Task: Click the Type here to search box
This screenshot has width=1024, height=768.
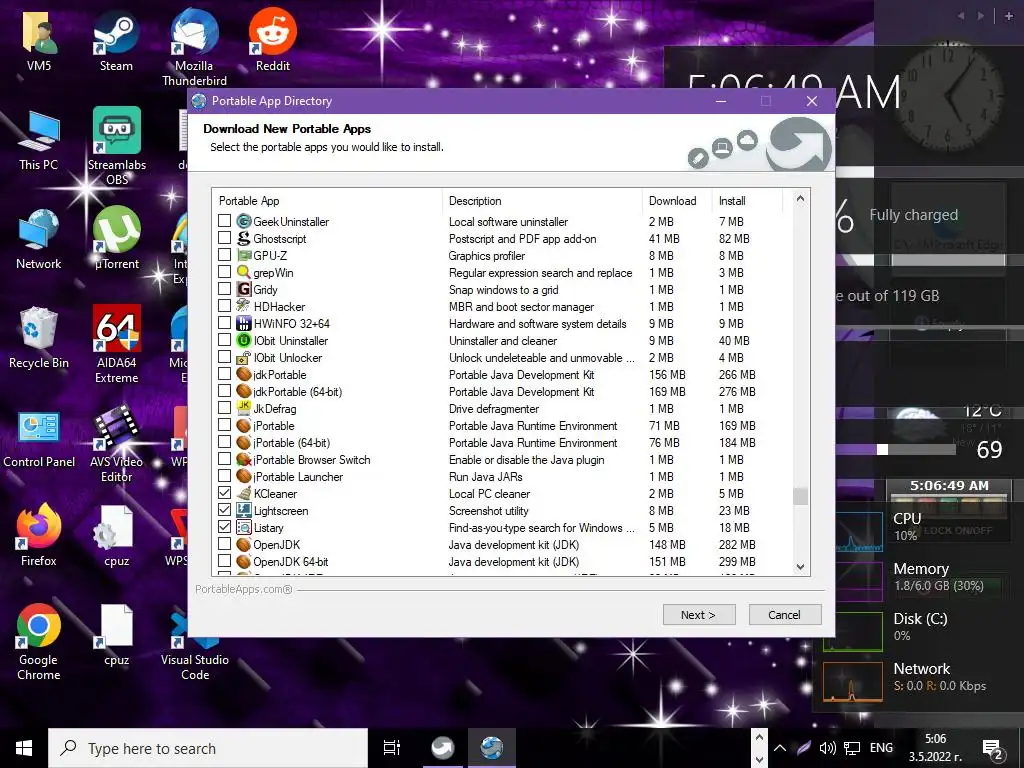Action: (x=208, y=748)
